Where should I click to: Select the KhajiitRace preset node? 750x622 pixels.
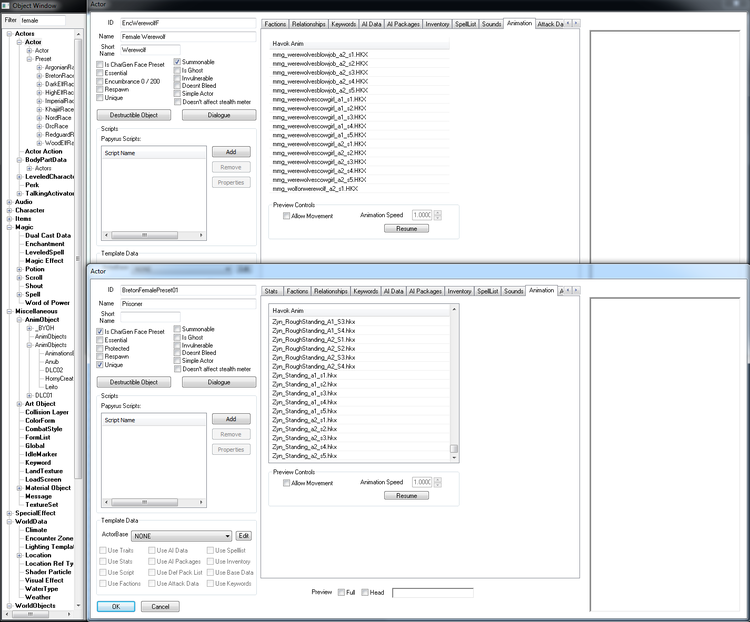pyautogui.click(x=59, y=109)
